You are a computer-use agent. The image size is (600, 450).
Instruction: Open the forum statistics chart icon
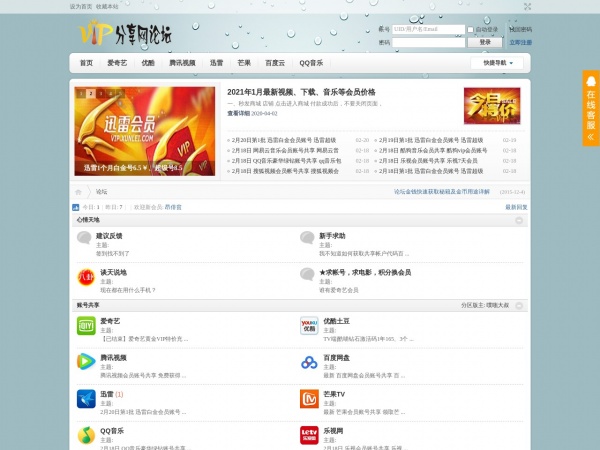(x=76, y=207)
